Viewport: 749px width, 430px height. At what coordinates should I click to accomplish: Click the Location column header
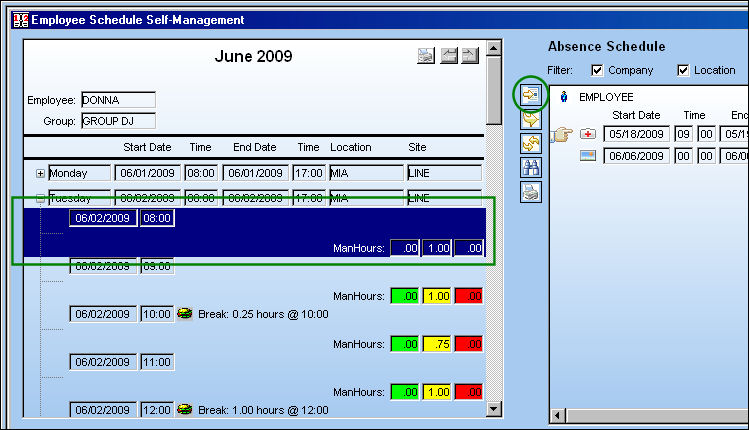351,147
